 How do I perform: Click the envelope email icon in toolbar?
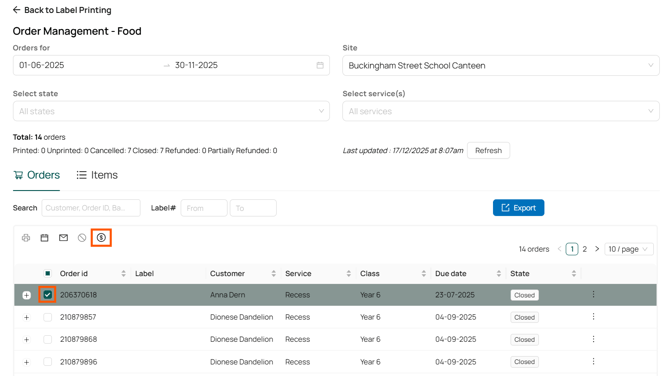(x=63, y=238)
